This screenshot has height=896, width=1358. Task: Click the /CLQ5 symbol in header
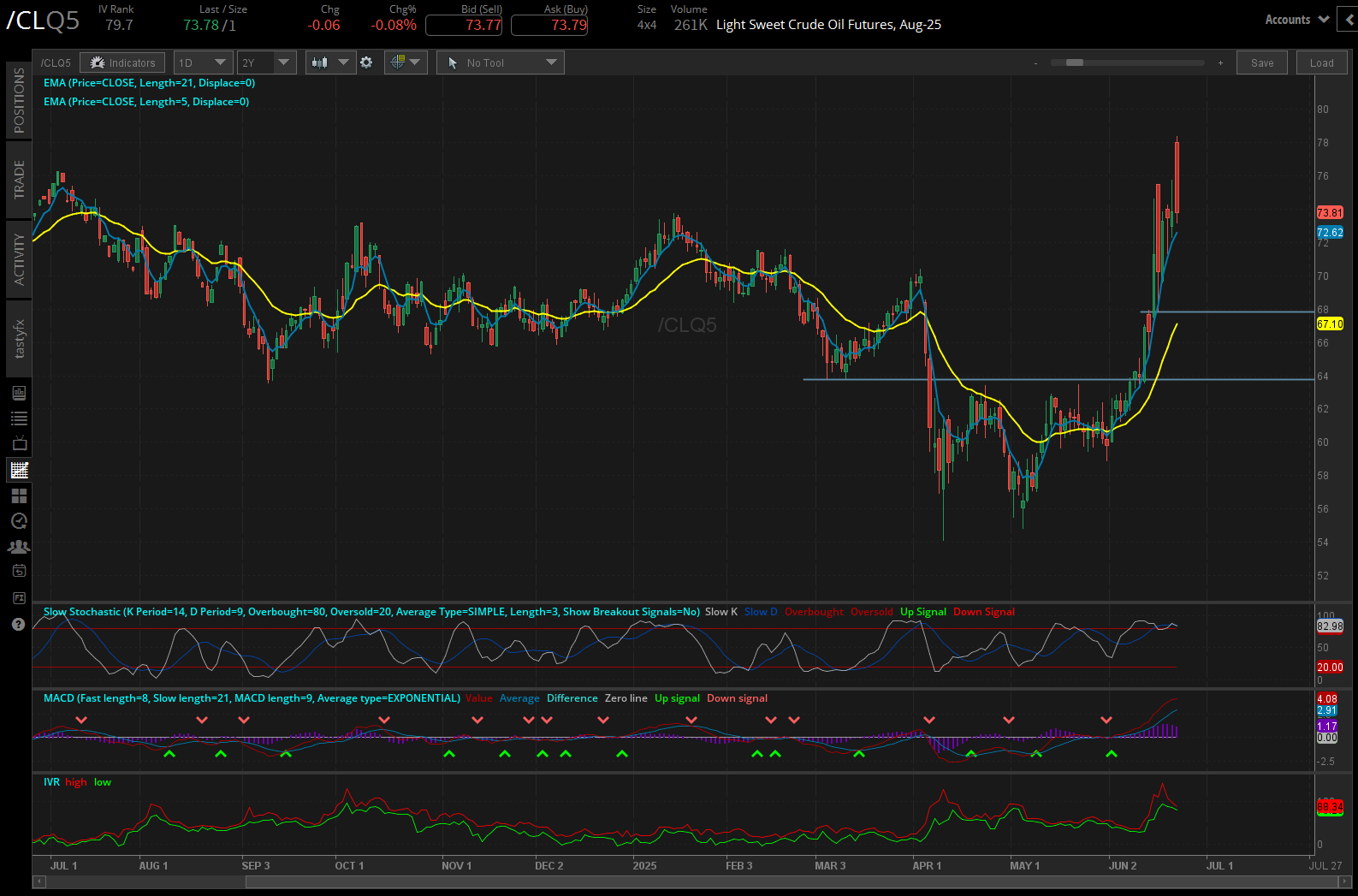(43, 21)
